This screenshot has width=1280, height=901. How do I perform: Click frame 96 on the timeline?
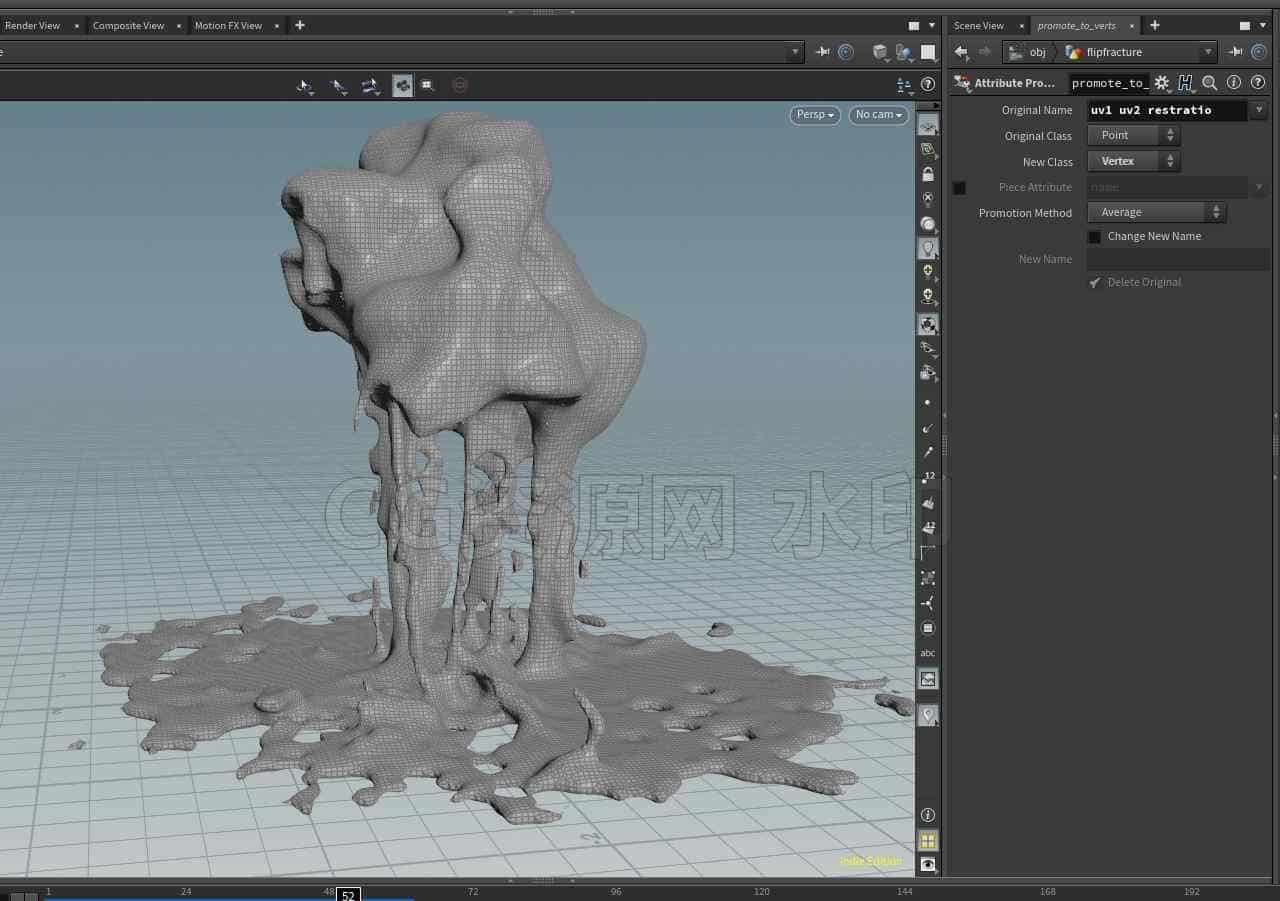[x=616, y=891]
